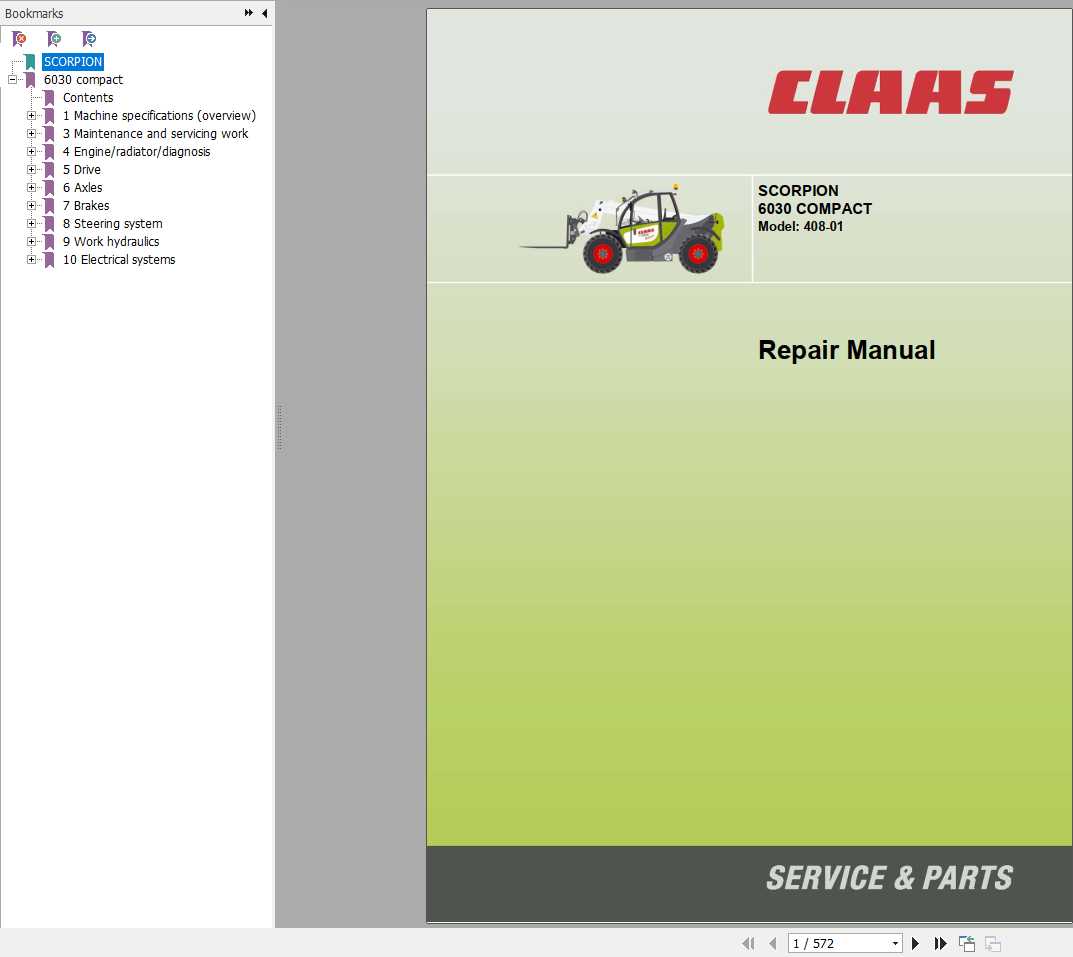1073x957 pixels.
Task: Click the CLAAS logo on the cover page
Action: 890,92
